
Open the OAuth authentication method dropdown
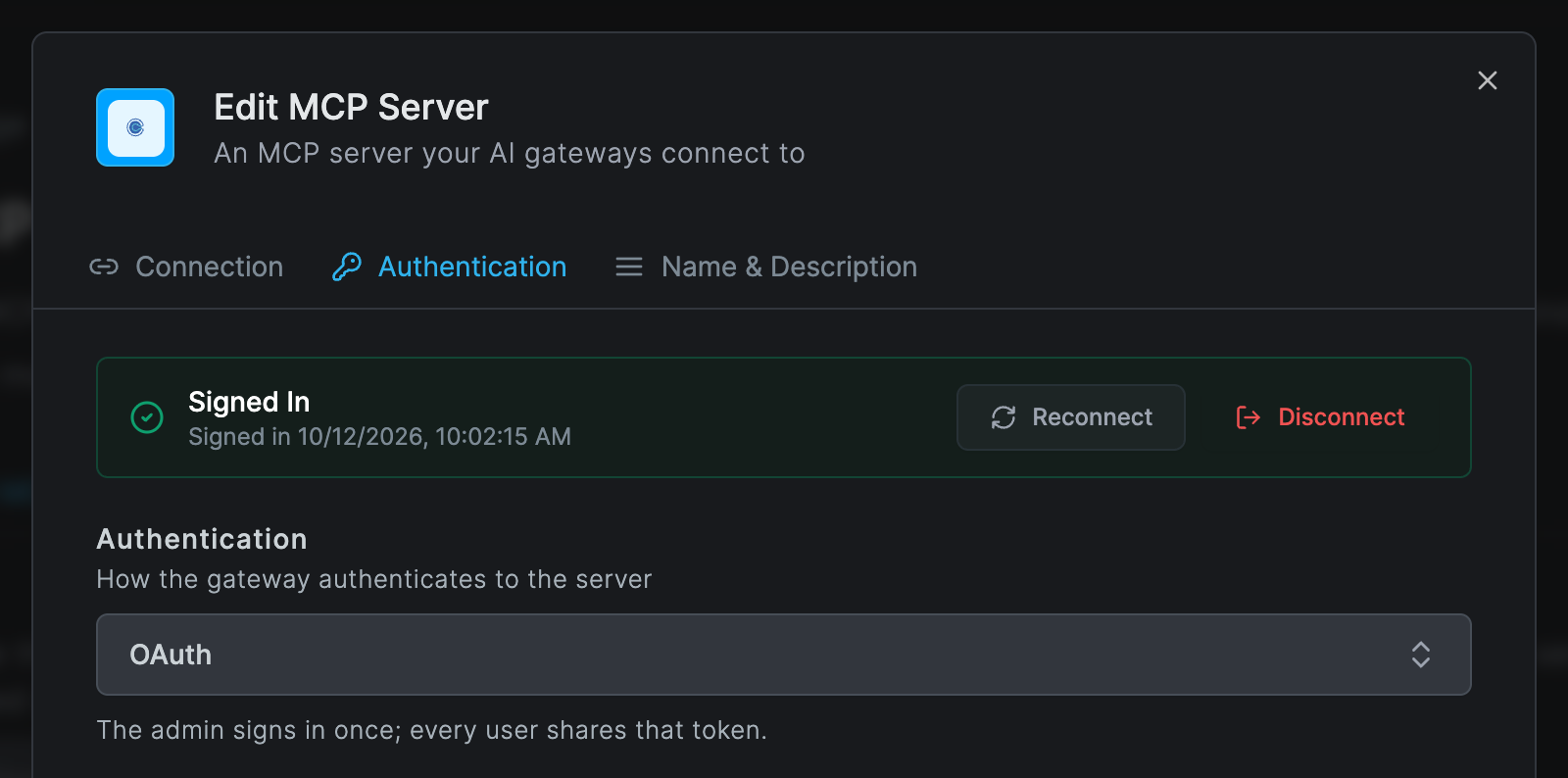point(784,655)
